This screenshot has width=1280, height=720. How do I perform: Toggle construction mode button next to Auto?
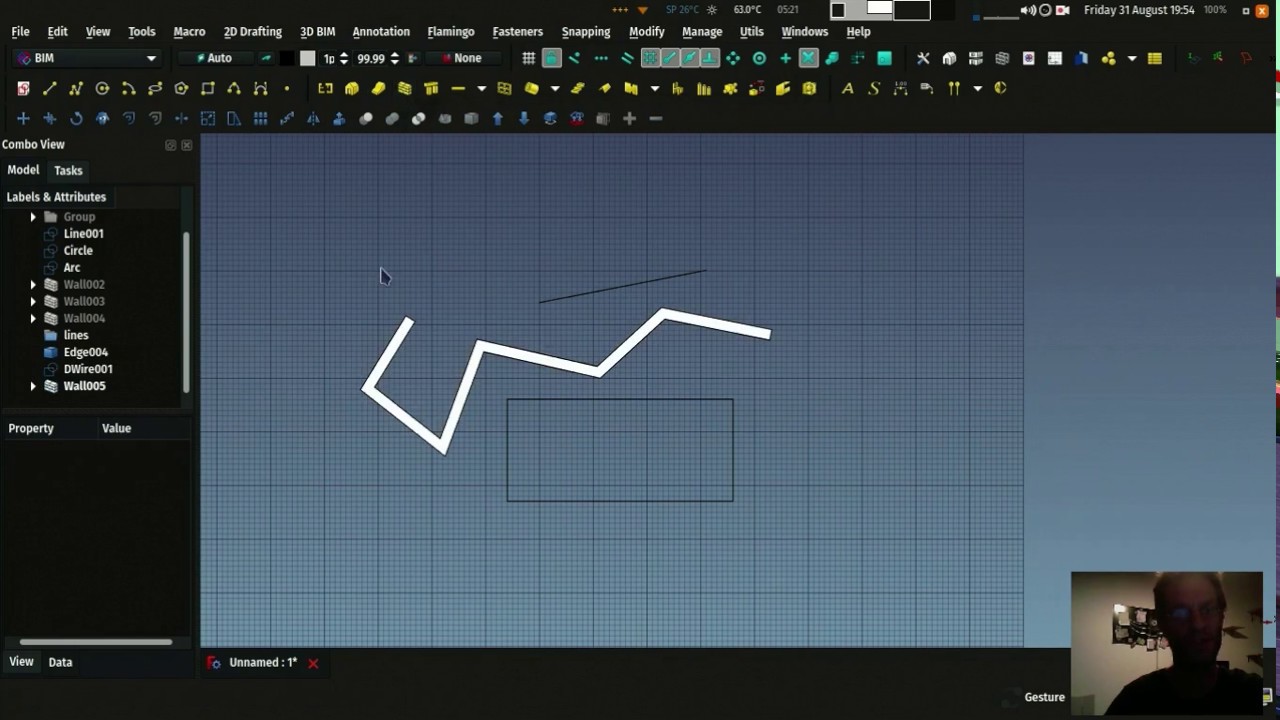pos(266,59)
